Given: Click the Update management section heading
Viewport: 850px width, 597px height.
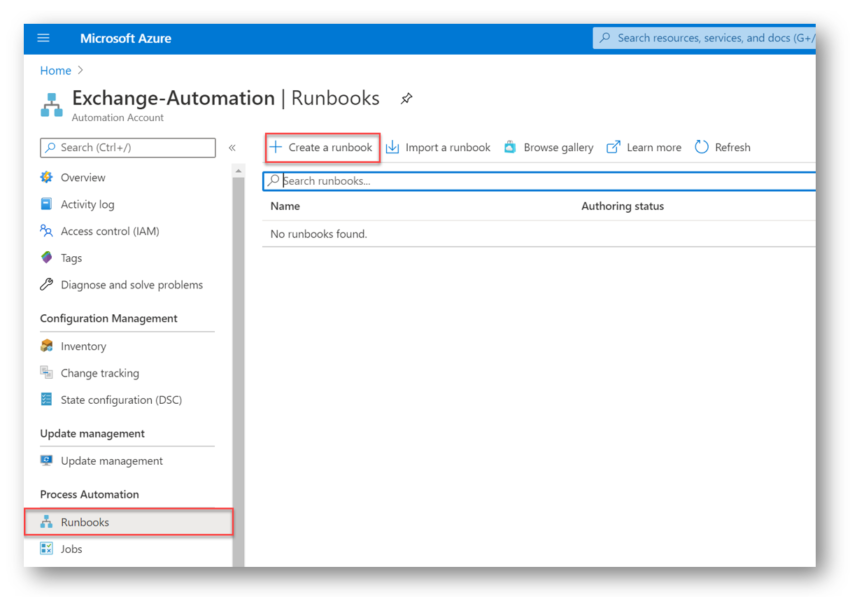Looking at the screenshot, I should [92, 434].
